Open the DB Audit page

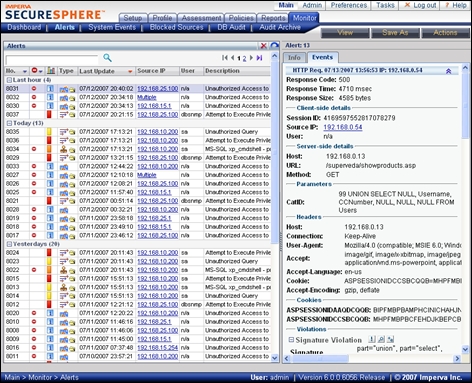point(231,27)
